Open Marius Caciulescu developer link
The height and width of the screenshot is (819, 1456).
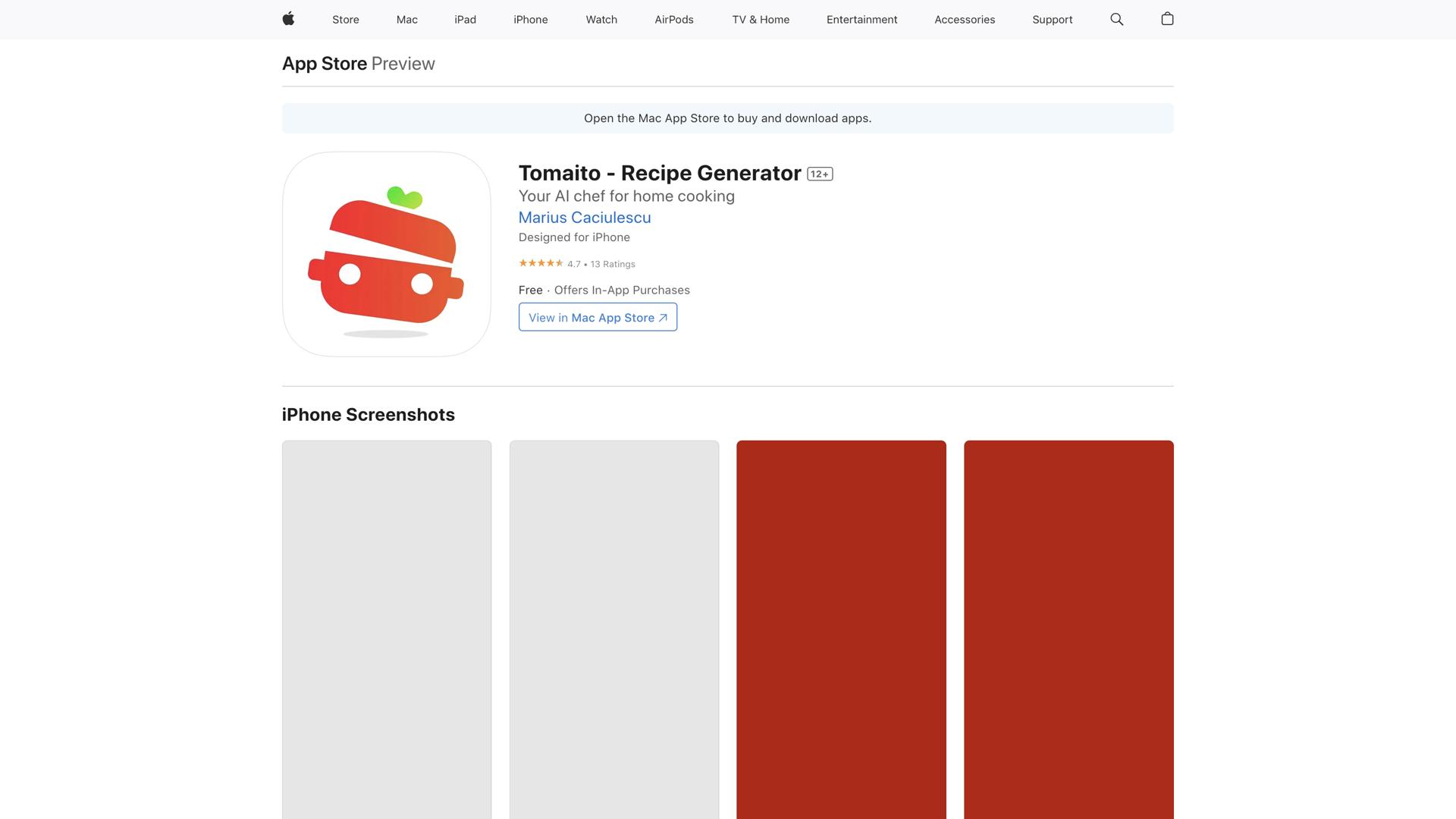pyautogui.click(x=584, y=218)
